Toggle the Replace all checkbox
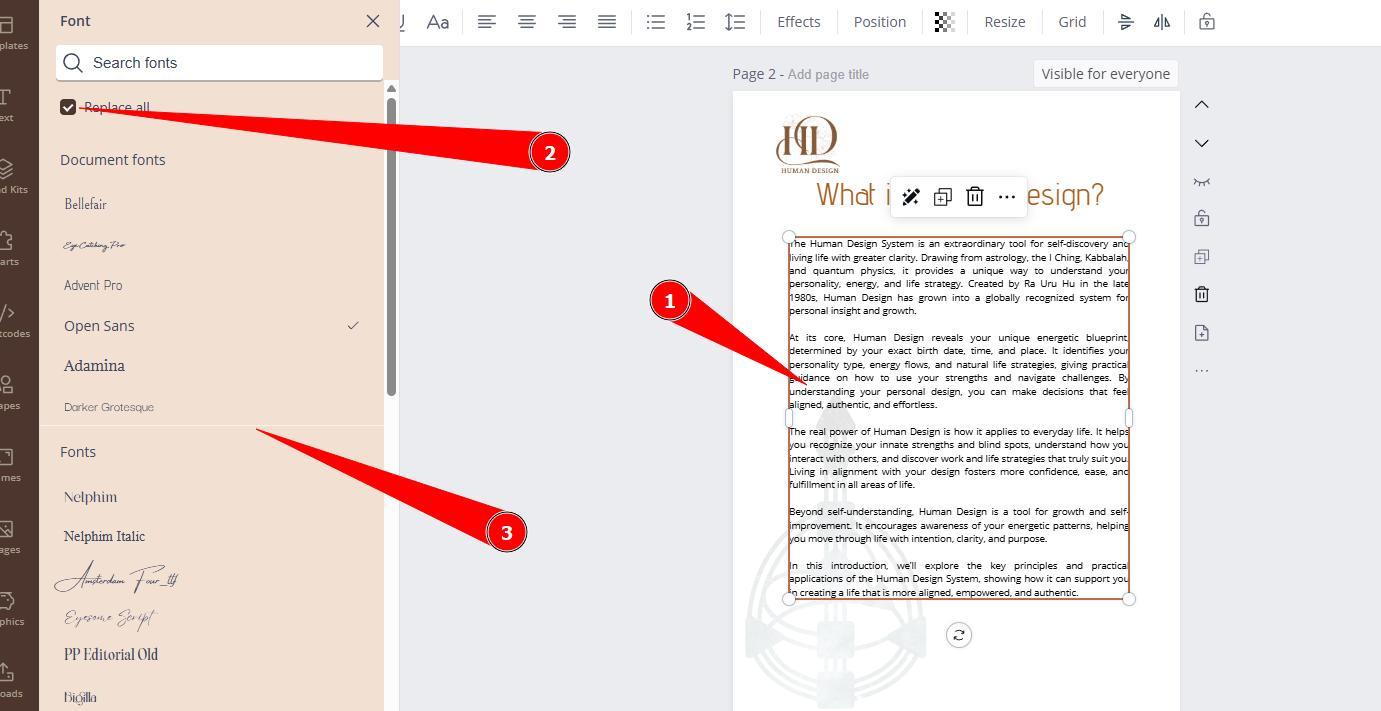Screen dimensions: 1381x711 68,107
